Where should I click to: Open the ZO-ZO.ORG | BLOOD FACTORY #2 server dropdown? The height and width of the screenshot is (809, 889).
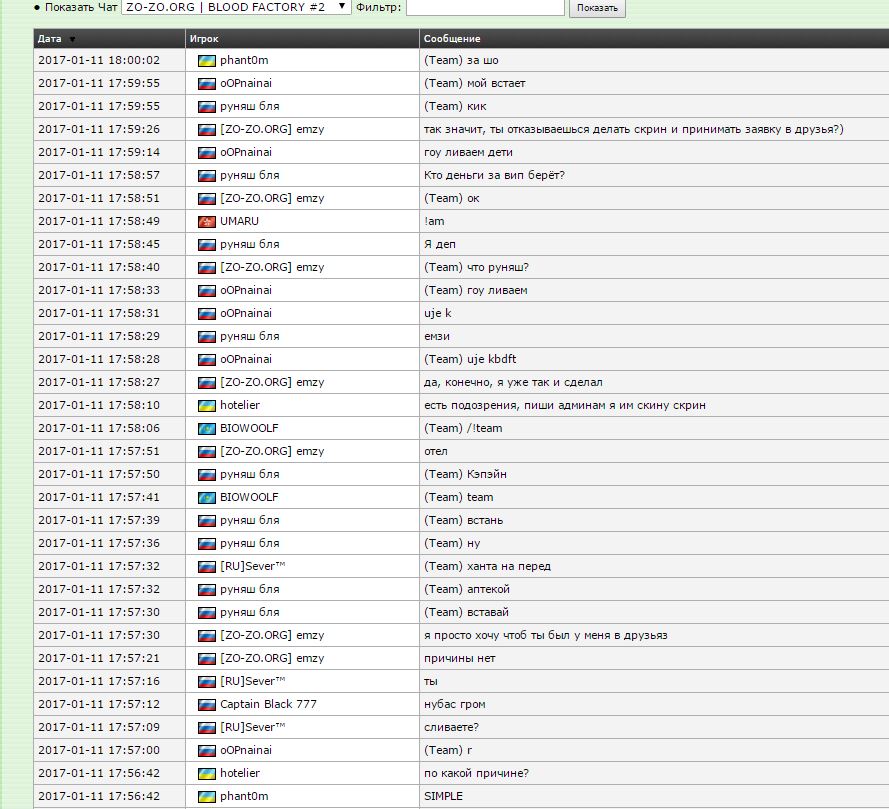[x=236, y=7]
